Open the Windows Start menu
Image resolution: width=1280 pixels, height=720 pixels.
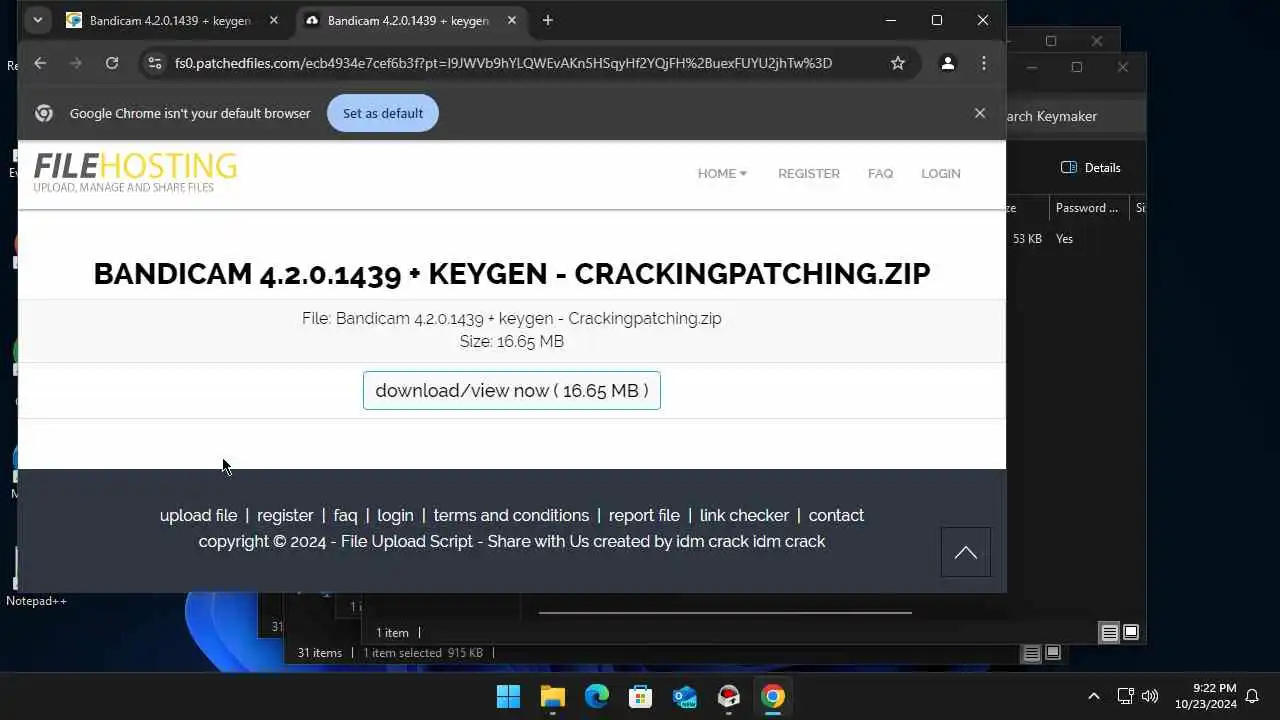pos(508,696)
